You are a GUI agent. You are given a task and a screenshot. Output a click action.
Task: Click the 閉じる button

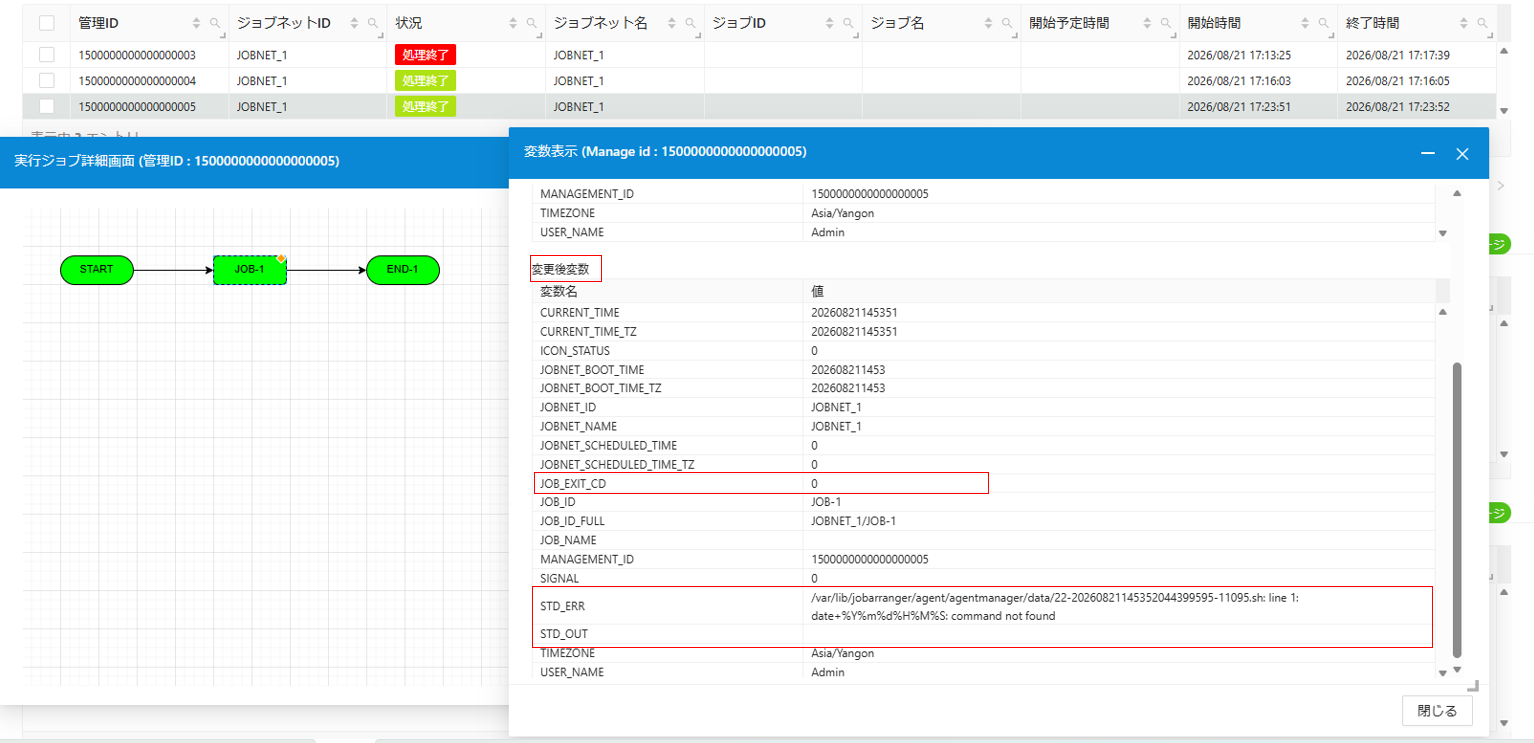1437,711
